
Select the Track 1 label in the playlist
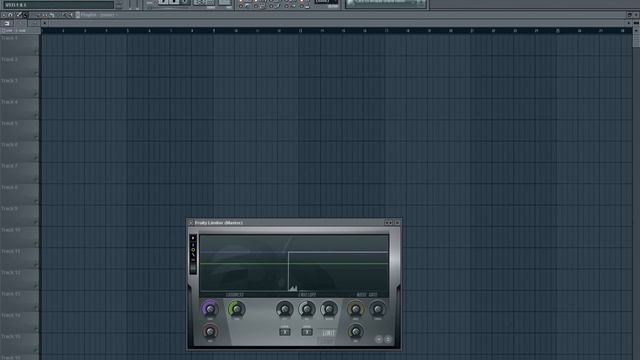(9, 38)
